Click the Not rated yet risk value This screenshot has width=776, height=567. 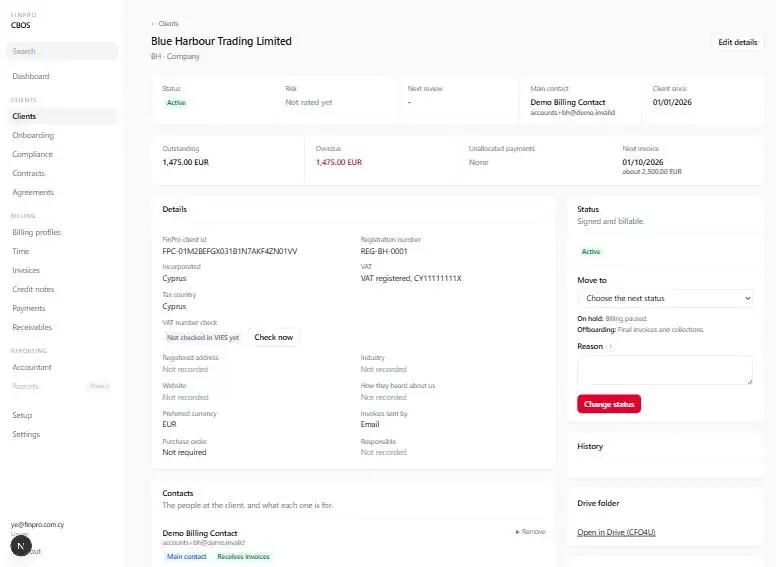point(309,102)
